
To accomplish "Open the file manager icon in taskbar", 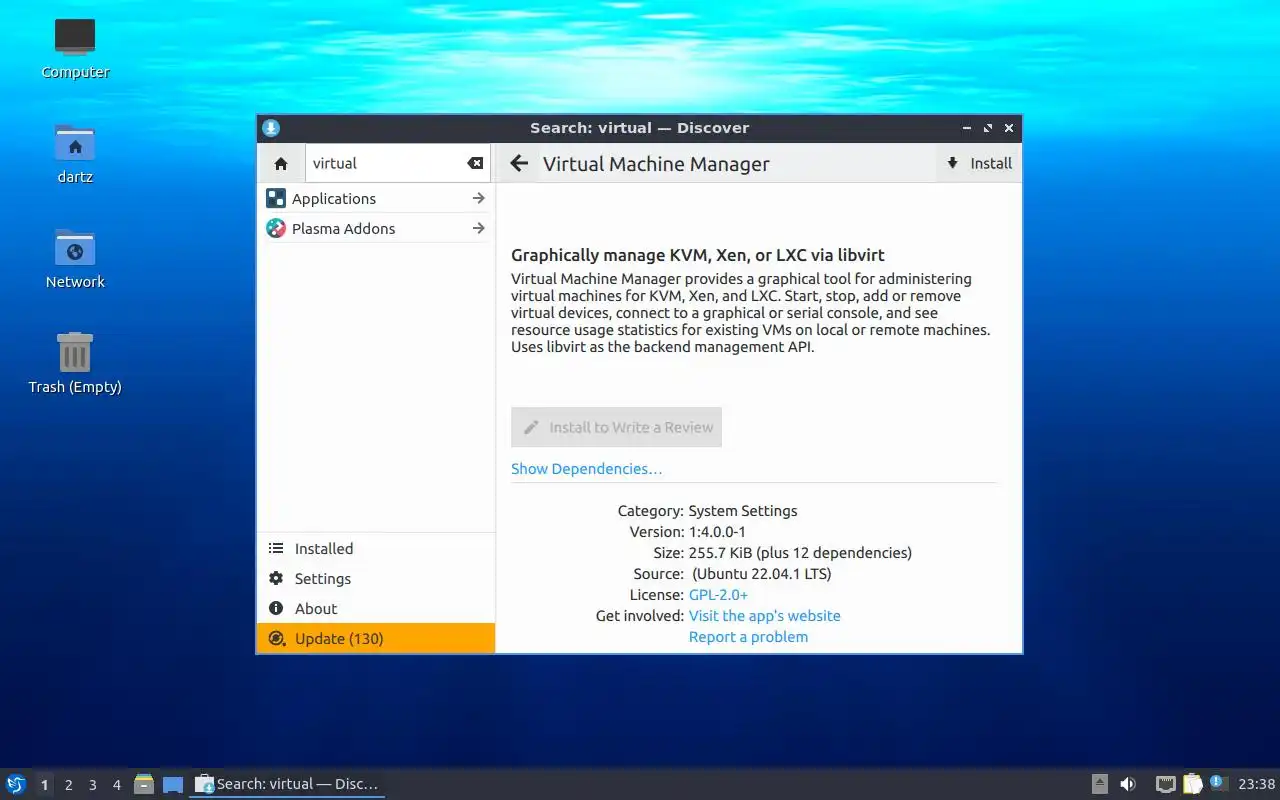I will (144, 784).
